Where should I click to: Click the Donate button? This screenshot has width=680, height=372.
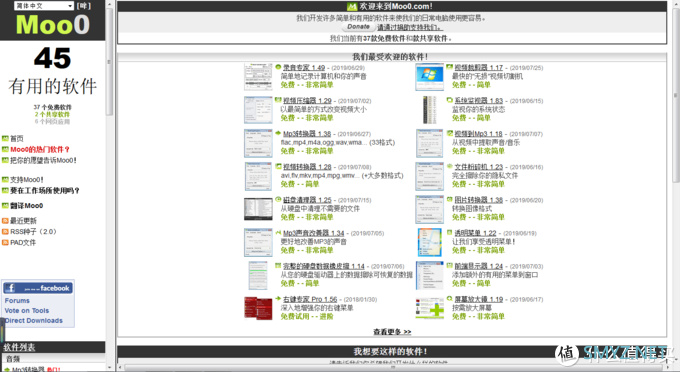[x=358, y=27]
